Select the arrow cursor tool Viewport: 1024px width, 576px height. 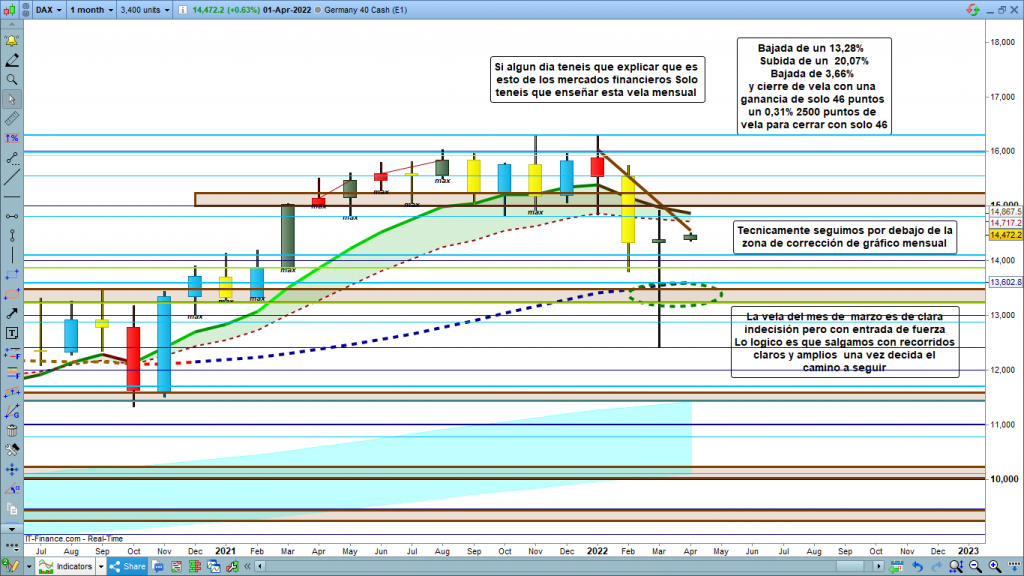point(11,99)
